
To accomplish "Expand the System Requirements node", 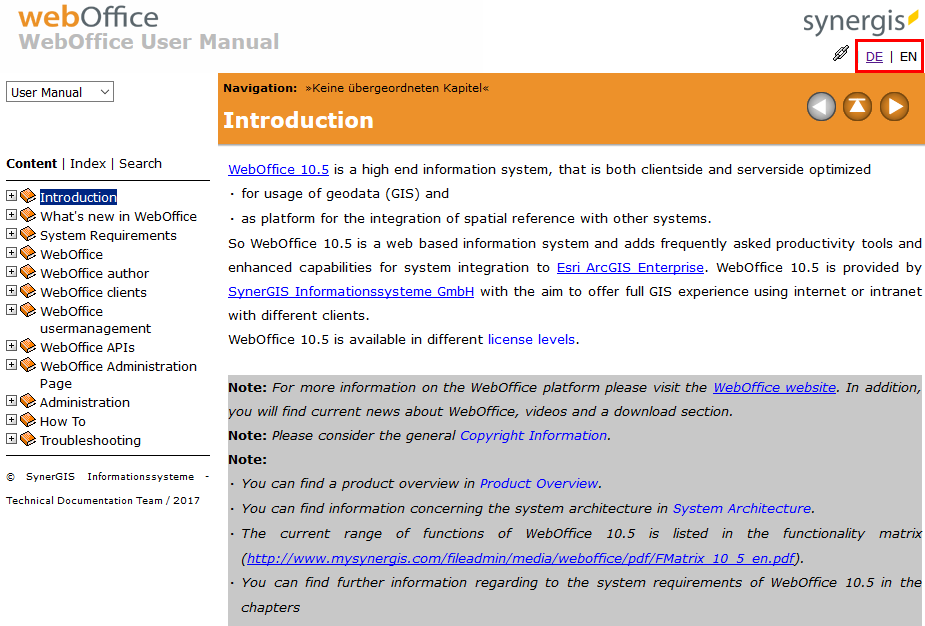I will coord(11,234).
